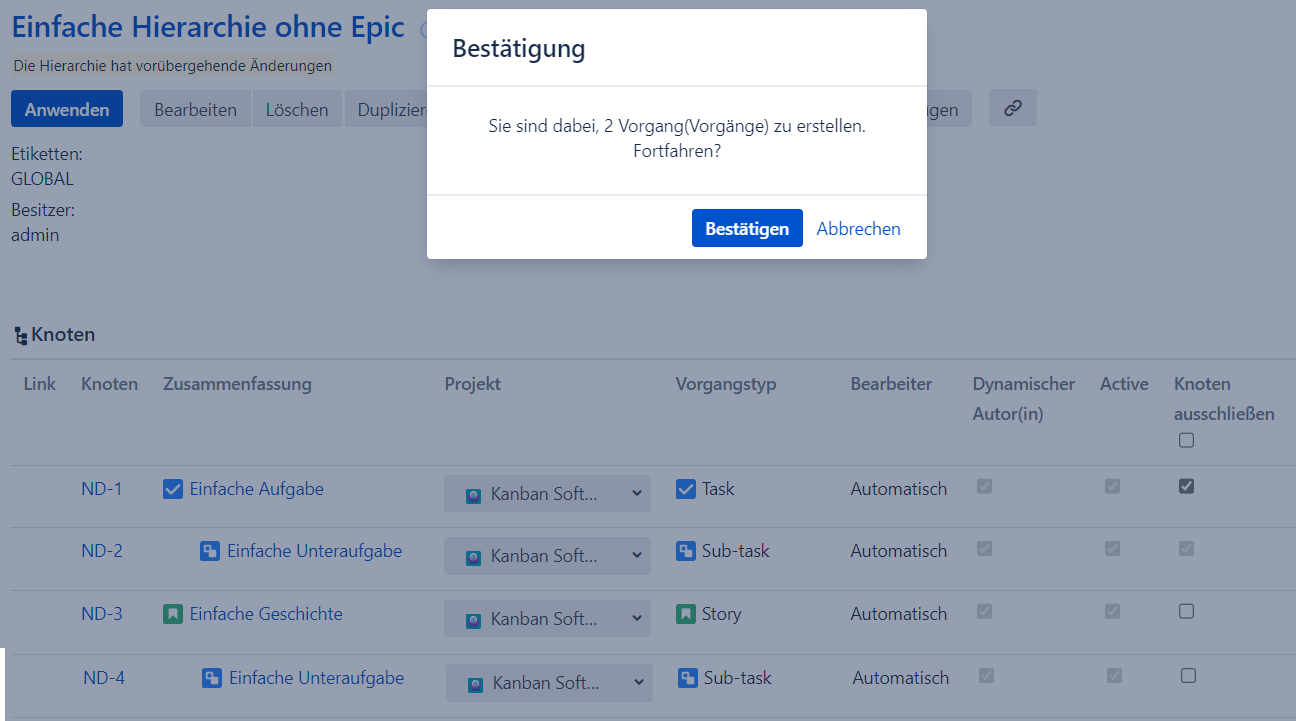Image resolution: width=1296 pixels, height=721 pixels.
Task: Click Abbrechen to cancel the confirmation
Action: coord(858,229)
